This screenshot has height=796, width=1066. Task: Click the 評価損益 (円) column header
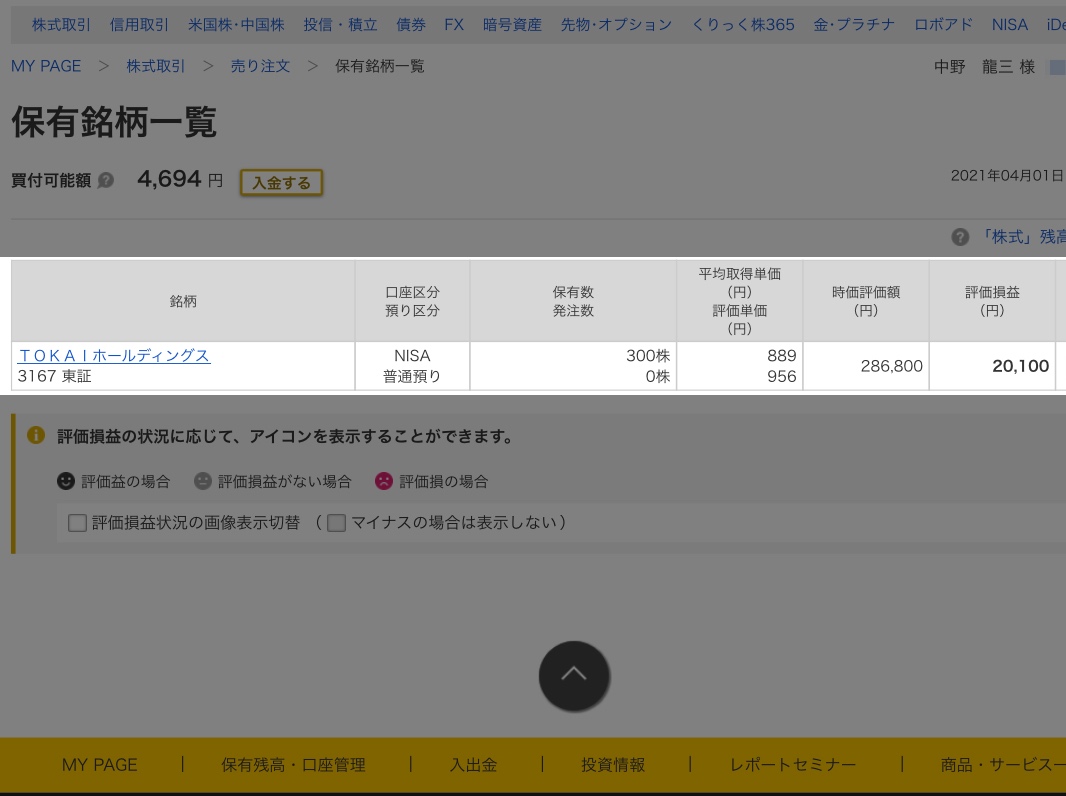click(992, 301)
